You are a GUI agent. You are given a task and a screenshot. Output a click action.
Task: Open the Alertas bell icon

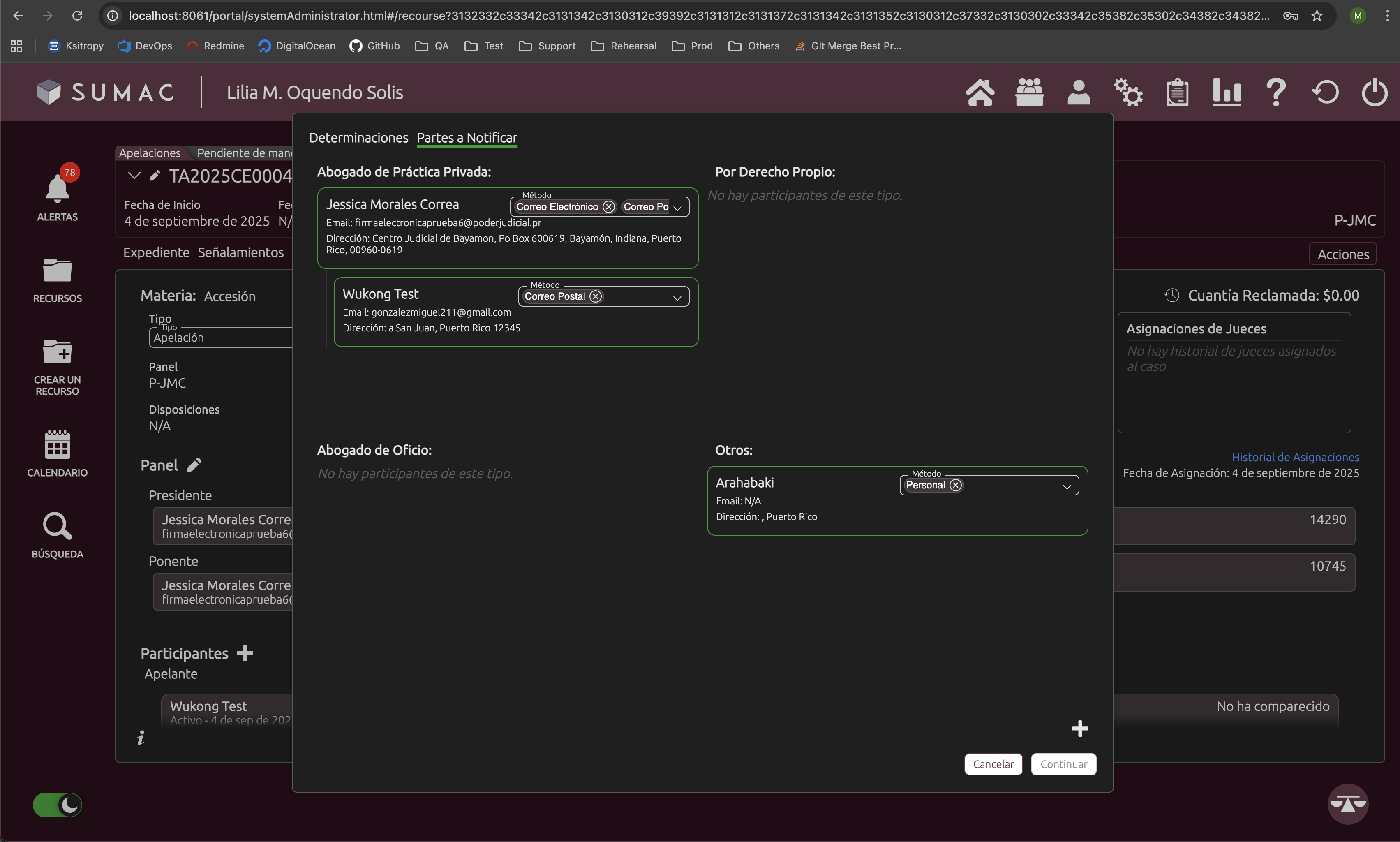click(x=57, y=190)
